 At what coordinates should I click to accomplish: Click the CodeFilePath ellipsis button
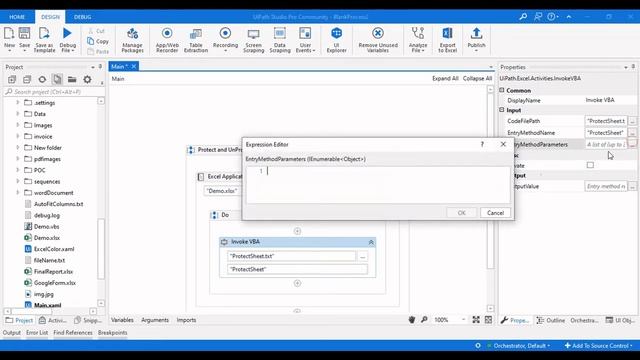tap(632, 121)
